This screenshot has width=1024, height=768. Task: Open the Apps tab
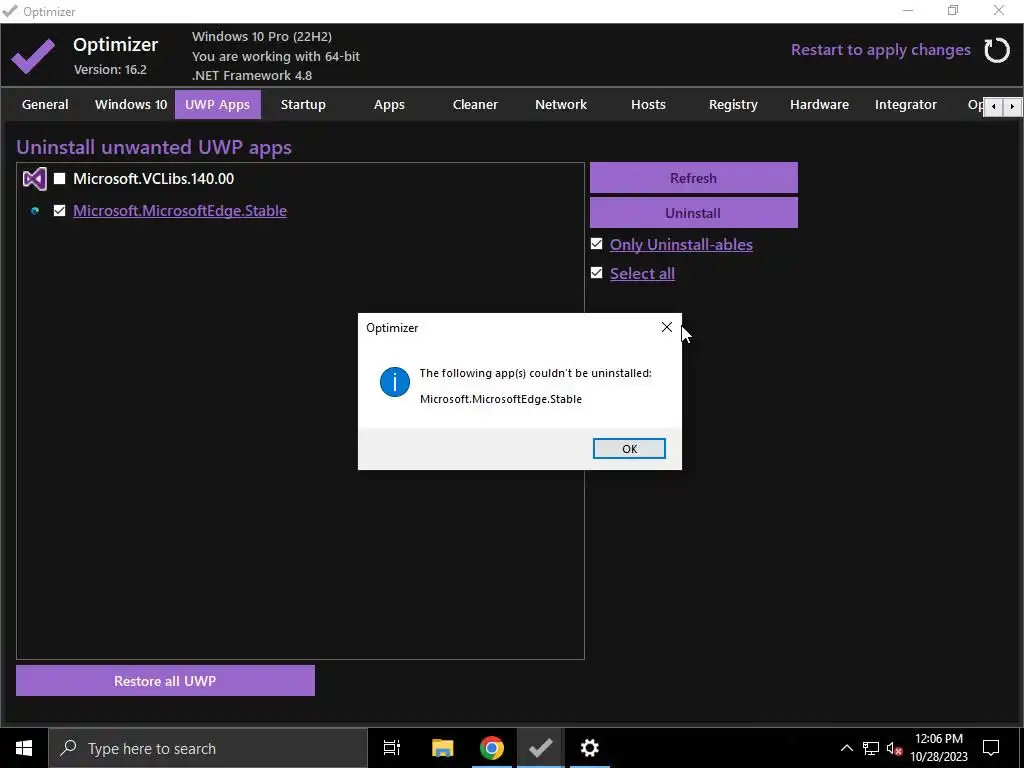pos(389,104)
